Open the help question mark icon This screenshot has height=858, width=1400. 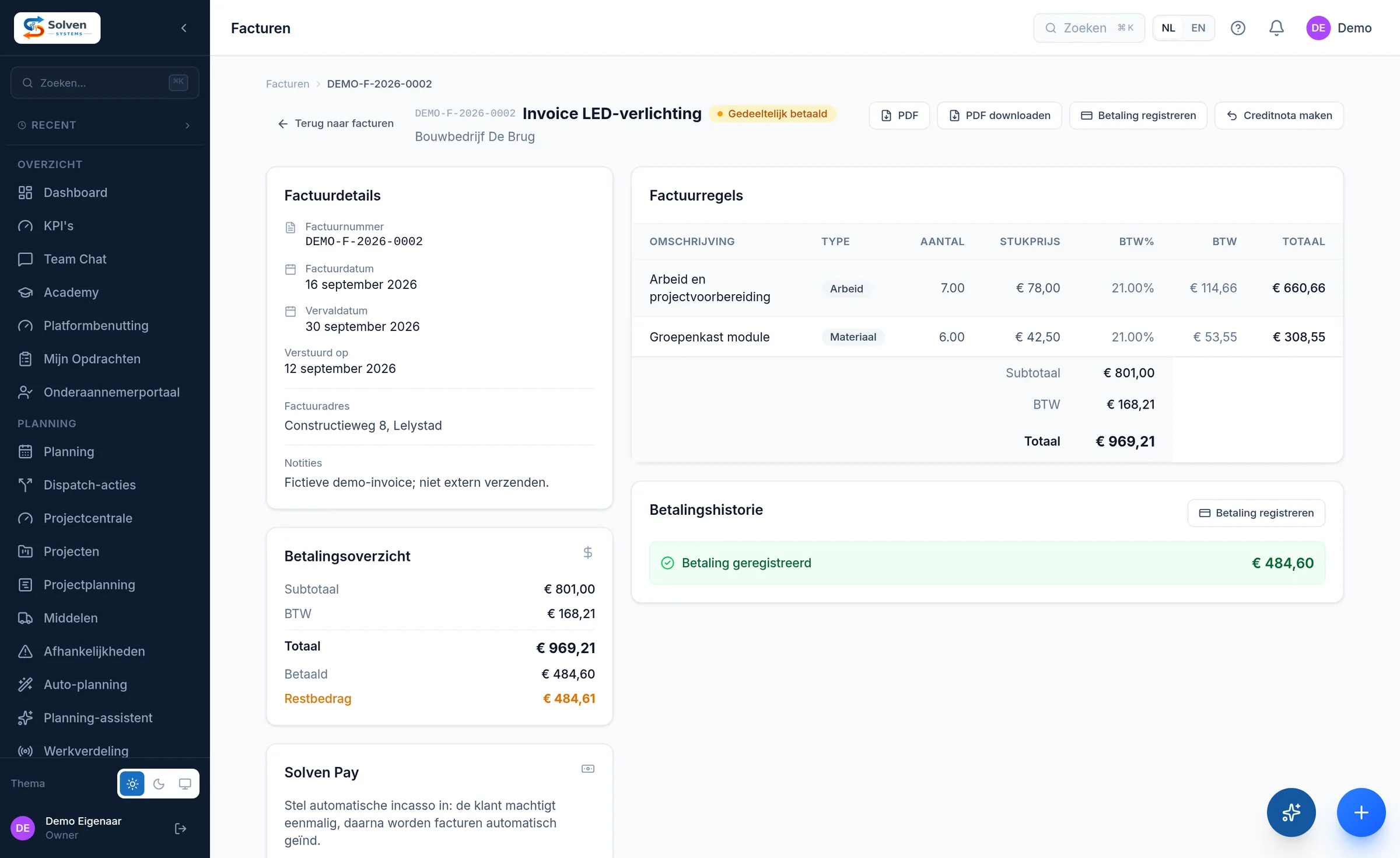pyautogui.click(x=1238, y=28)
